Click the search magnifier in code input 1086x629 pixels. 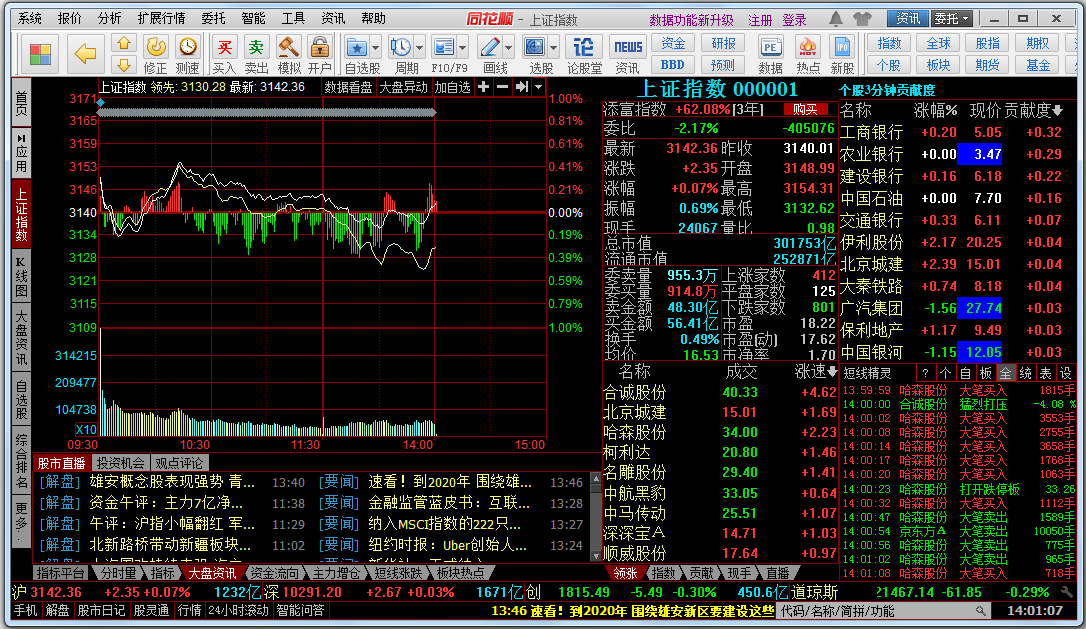[981, 611]
